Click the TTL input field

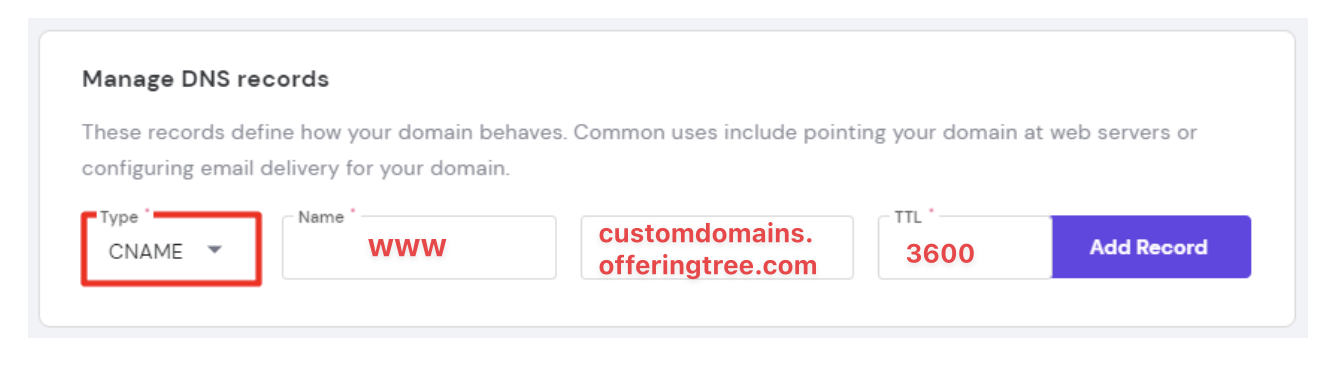pos(965,248)
